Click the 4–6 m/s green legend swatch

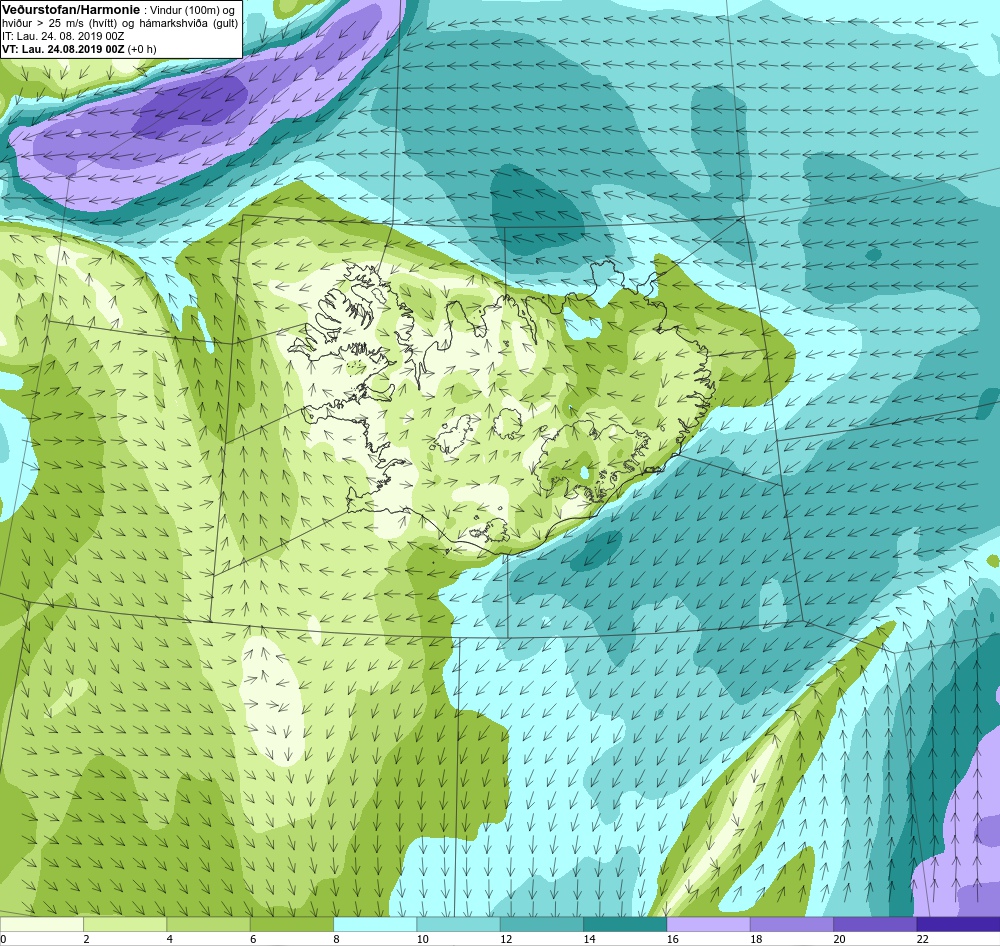(x=209, y=924)
